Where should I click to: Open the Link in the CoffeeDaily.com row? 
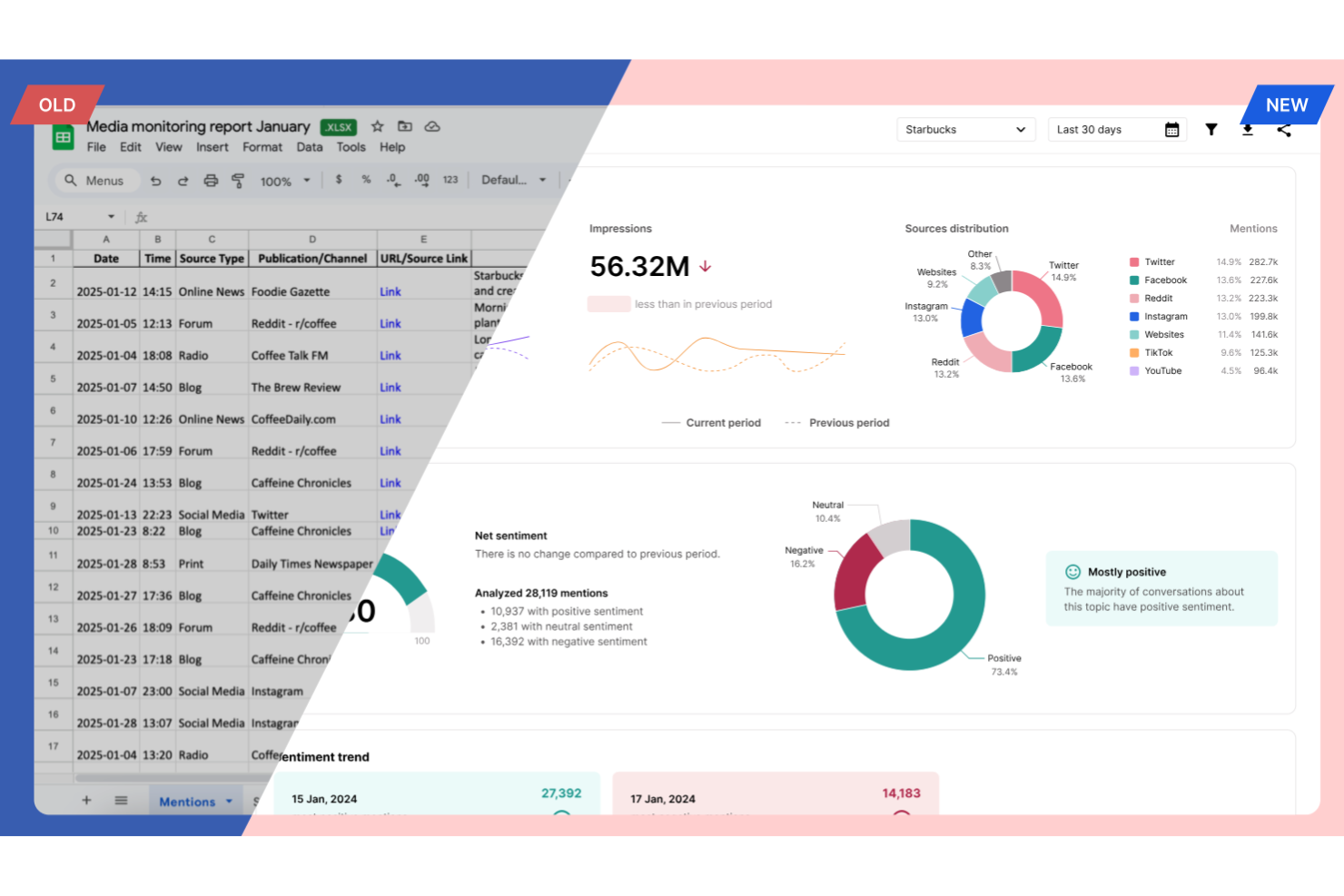click(x=390, y=418)
